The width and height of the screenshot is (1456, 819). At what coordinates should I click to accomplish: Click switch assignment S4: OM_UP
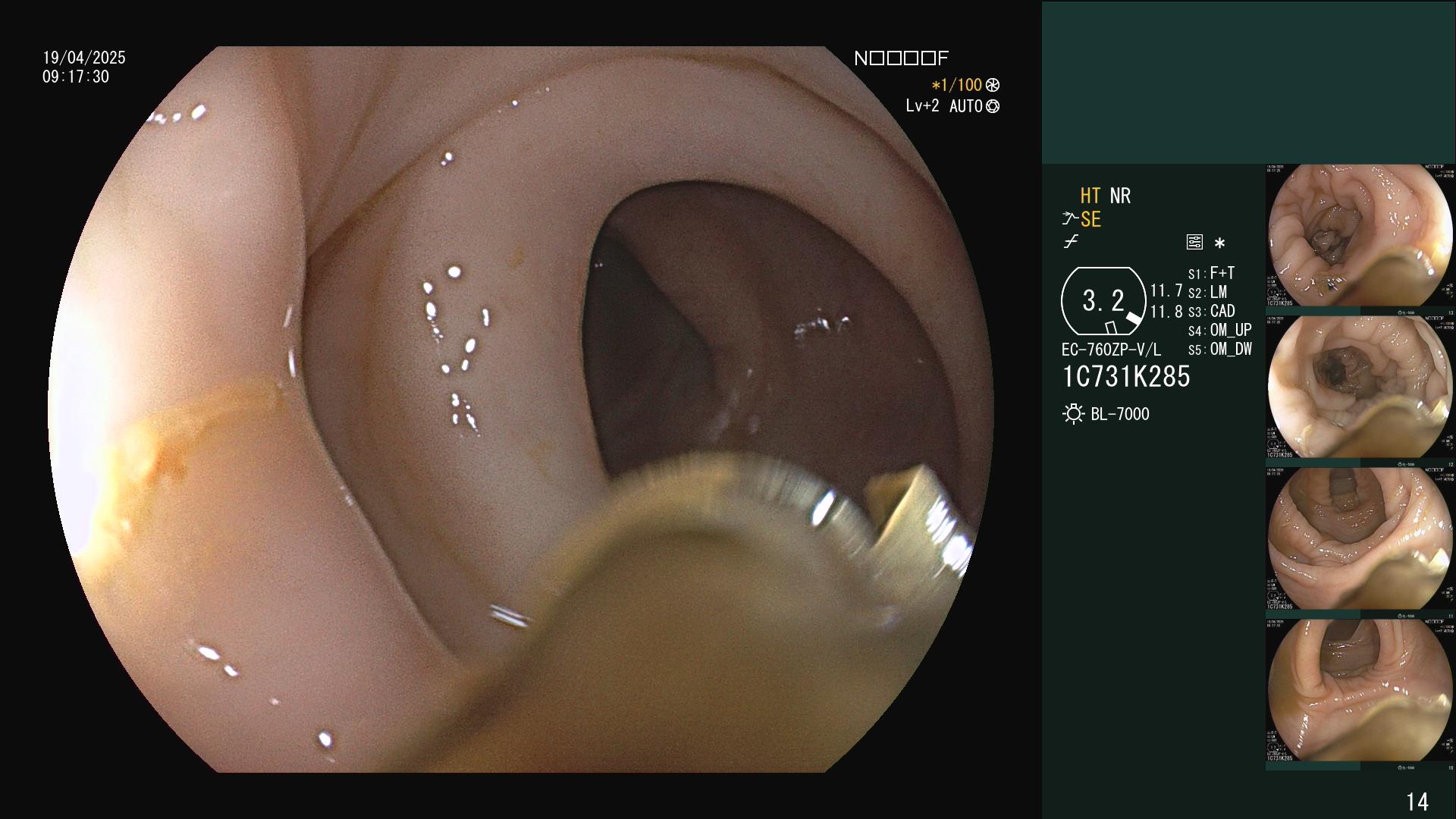1219,330
